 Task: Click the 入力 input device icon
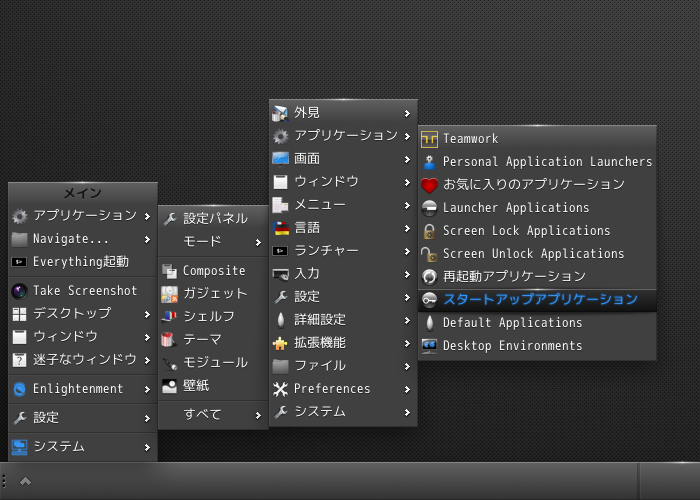pyautogui.click(x=280, y=274)
